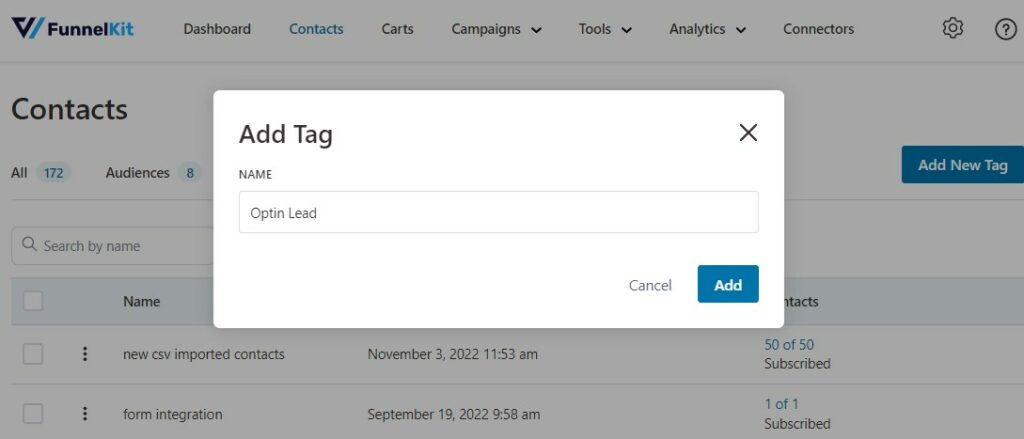
Task: Click the FunnelKit logo
Action: [x=72, y=28]
